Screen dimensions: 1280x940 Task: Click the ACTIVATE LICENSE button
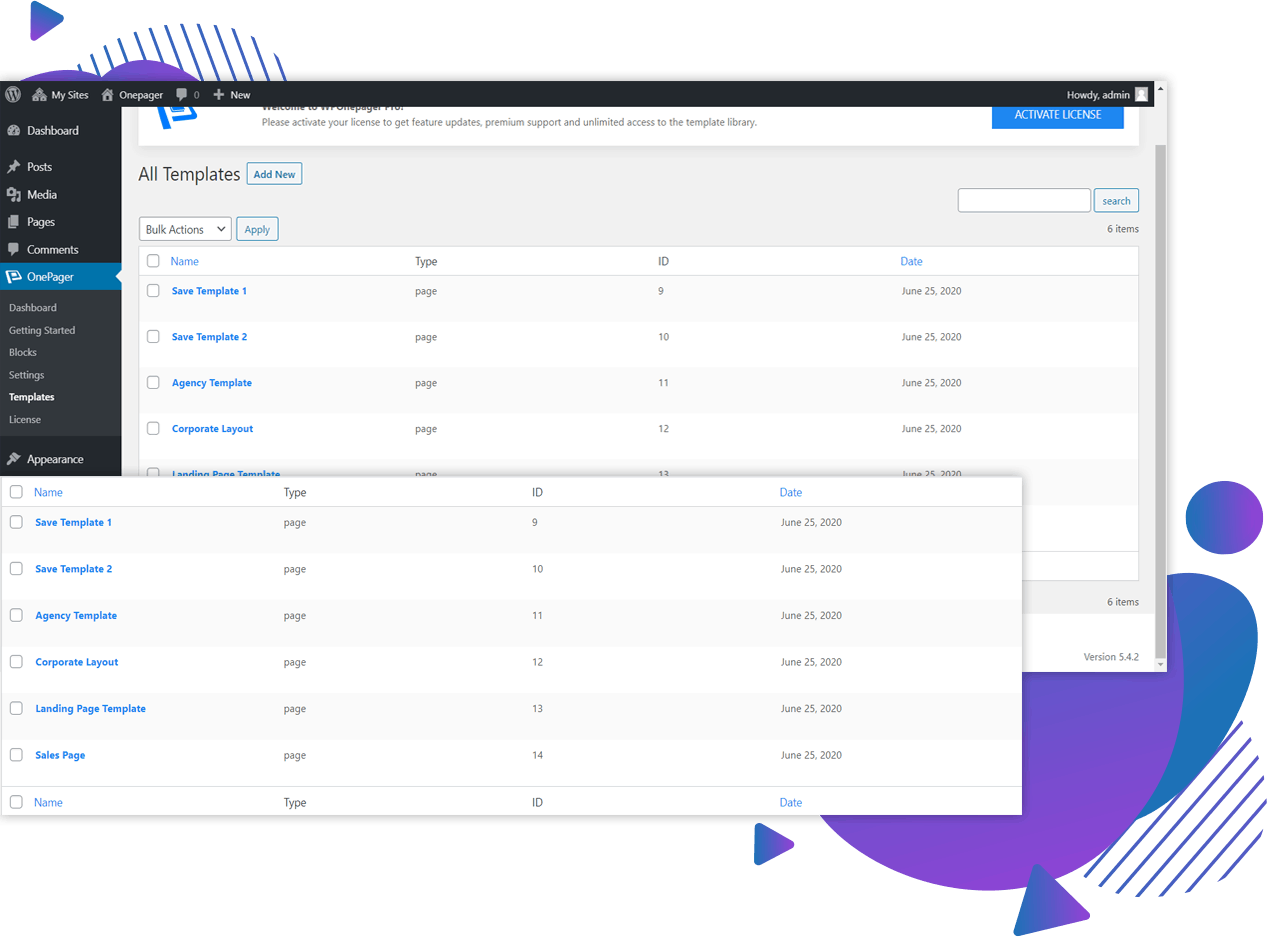coord(1058,115)
